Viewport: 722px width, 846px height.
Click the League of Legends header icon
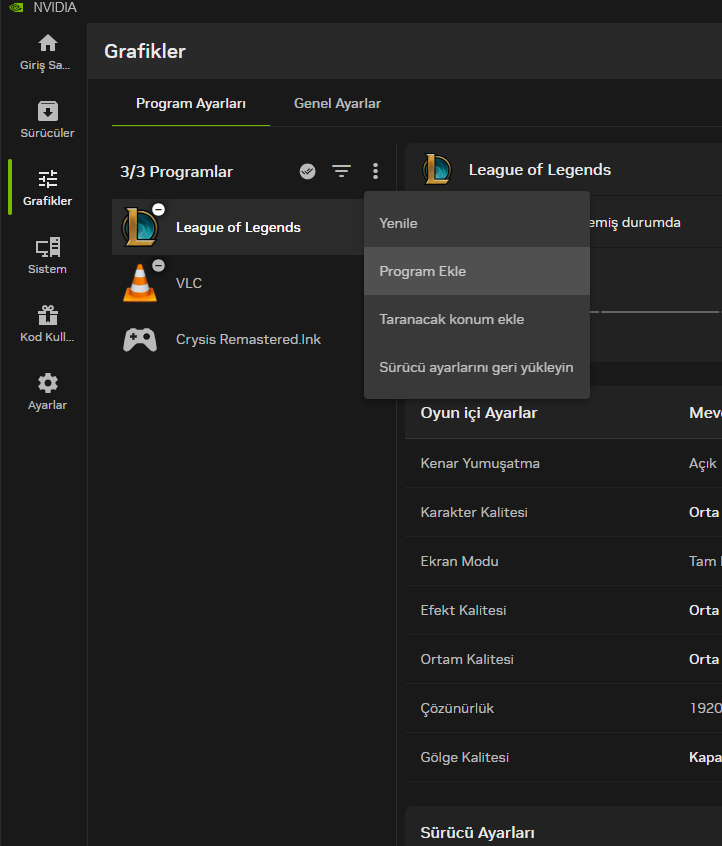[436, 170]
